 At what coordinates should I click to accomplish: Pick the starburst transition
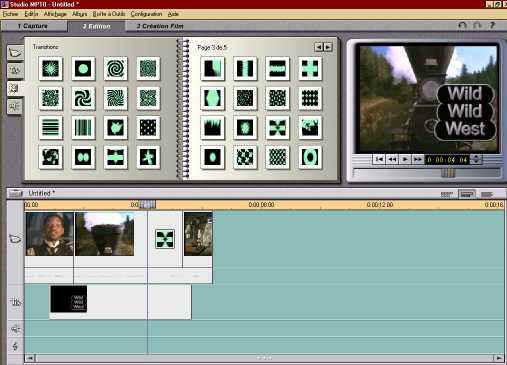coord(50,69)
